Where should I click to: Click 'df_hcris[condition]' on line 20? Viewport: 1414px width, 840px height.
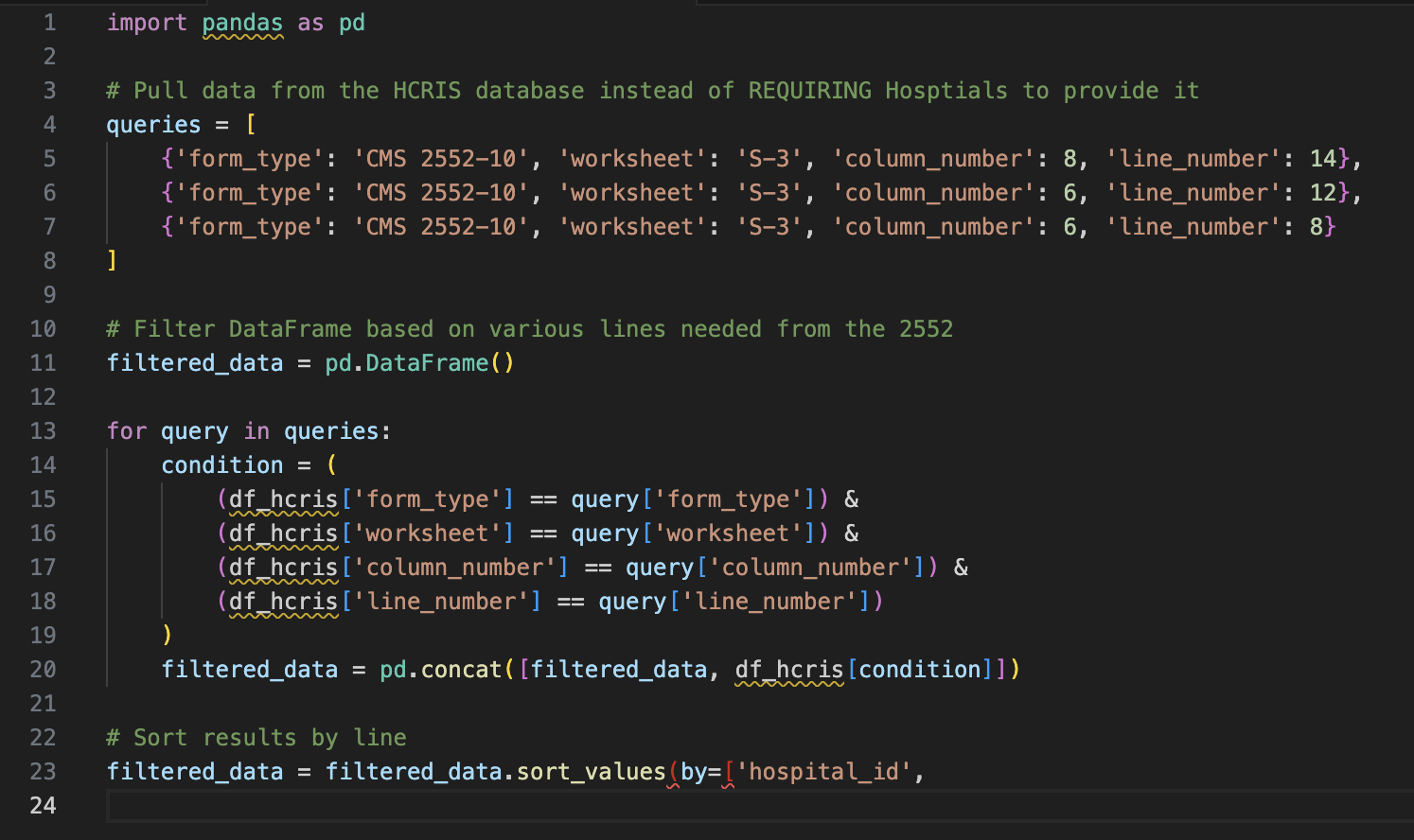point(864,670)
